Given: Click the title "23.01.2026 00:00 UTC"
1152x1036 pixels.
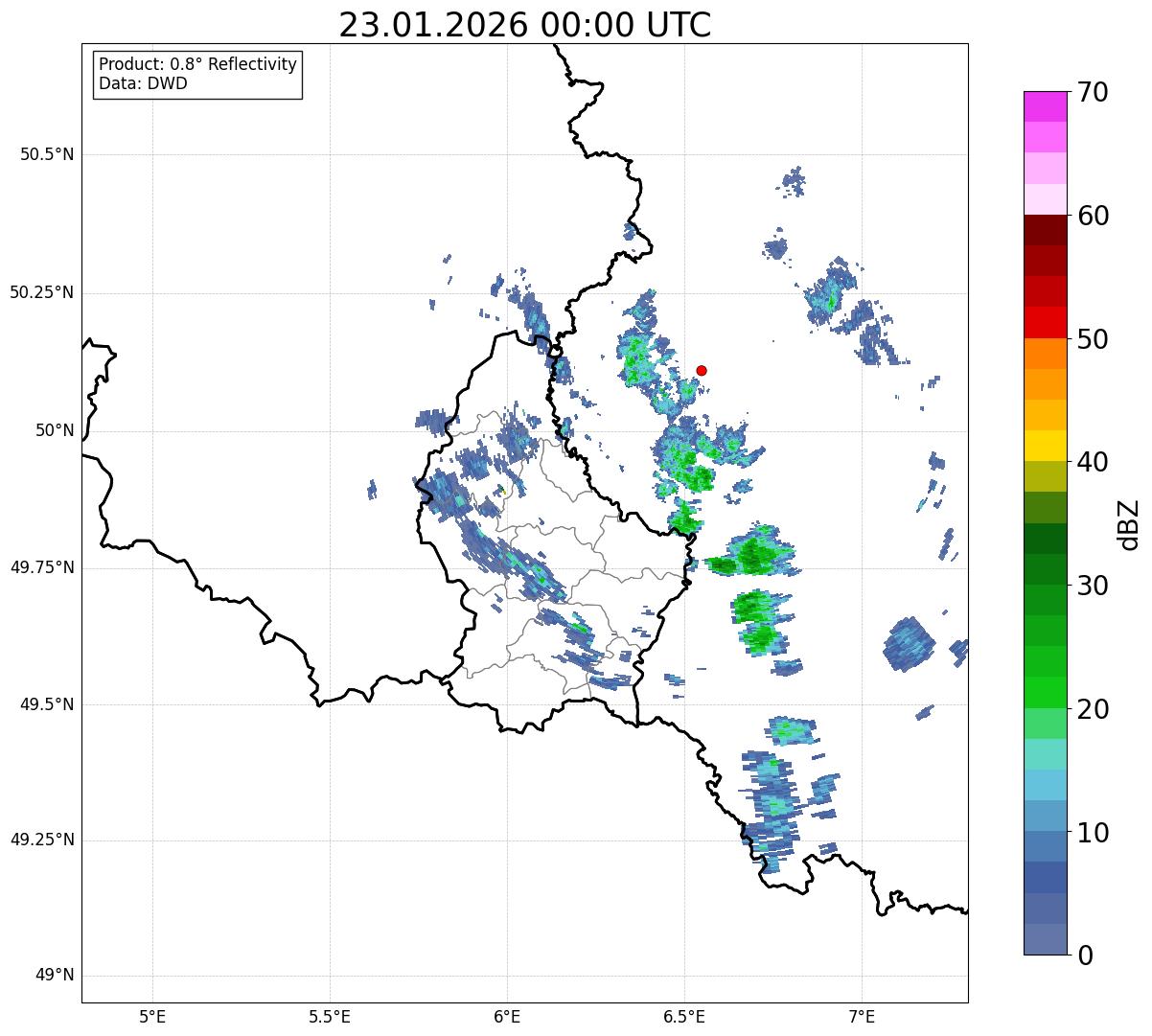Looking at the screenshot, I should (525, 24).
